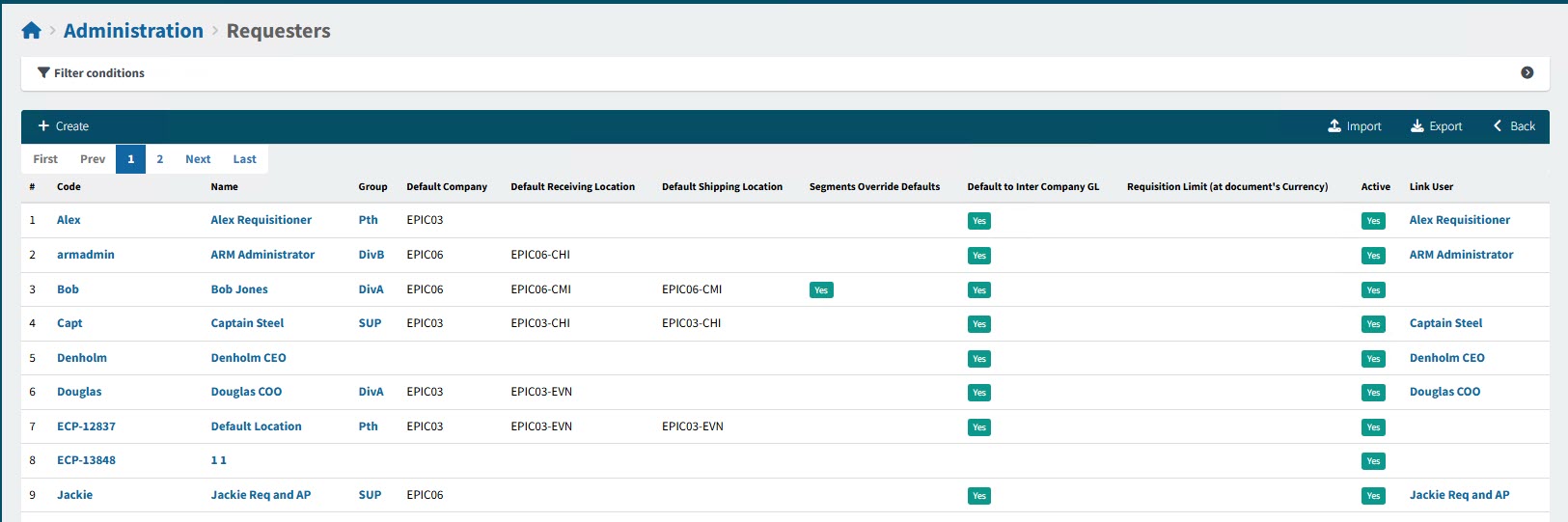Go back using Back button
1568x522 pixels.
[x=1514, y=126]
